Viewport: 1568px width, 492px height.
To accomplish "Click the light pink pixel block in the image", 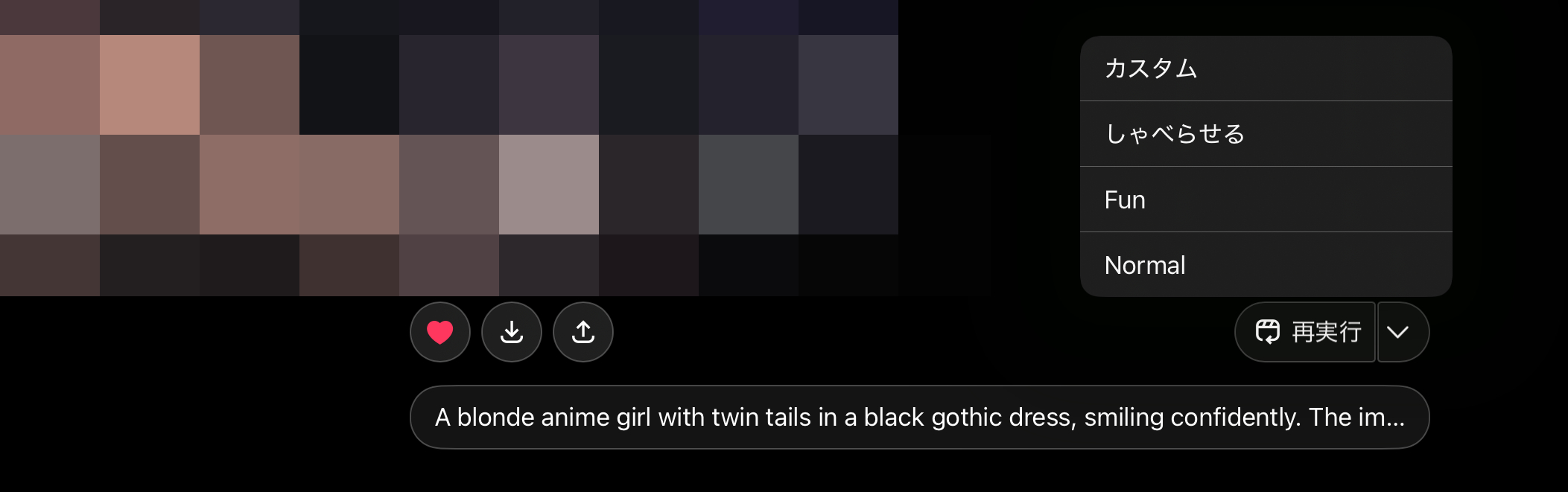I will tap(150, 85).
